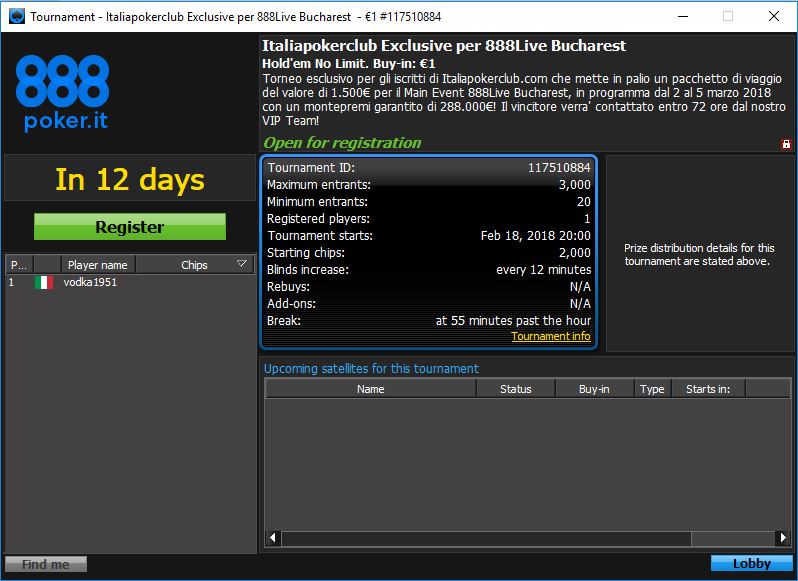The image size is (798, 581).
Task: Click the poker app icon in title bar
Action: (x=17, y=16)
